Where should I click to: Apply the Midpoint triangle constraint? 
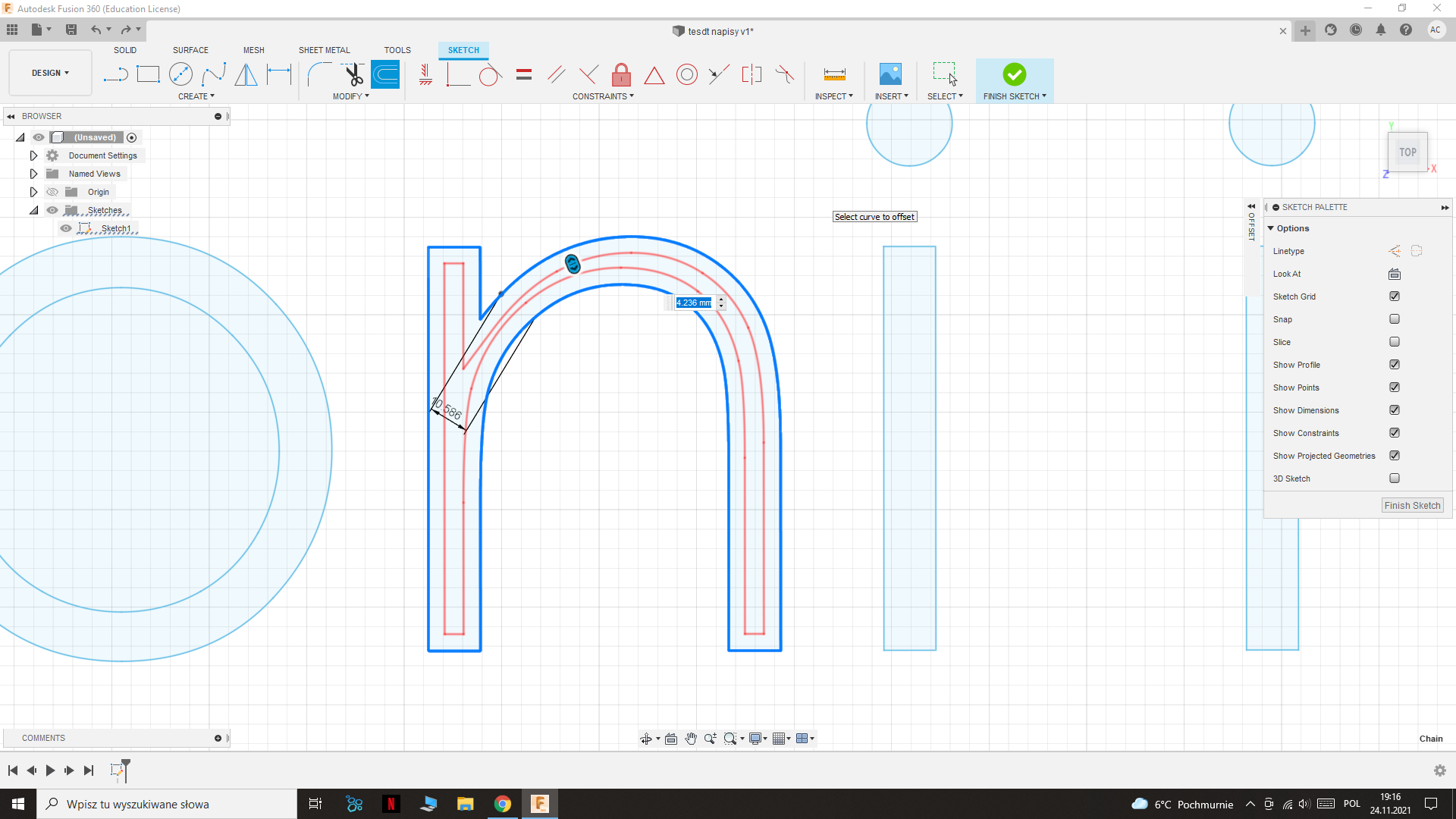click(654, 75)
